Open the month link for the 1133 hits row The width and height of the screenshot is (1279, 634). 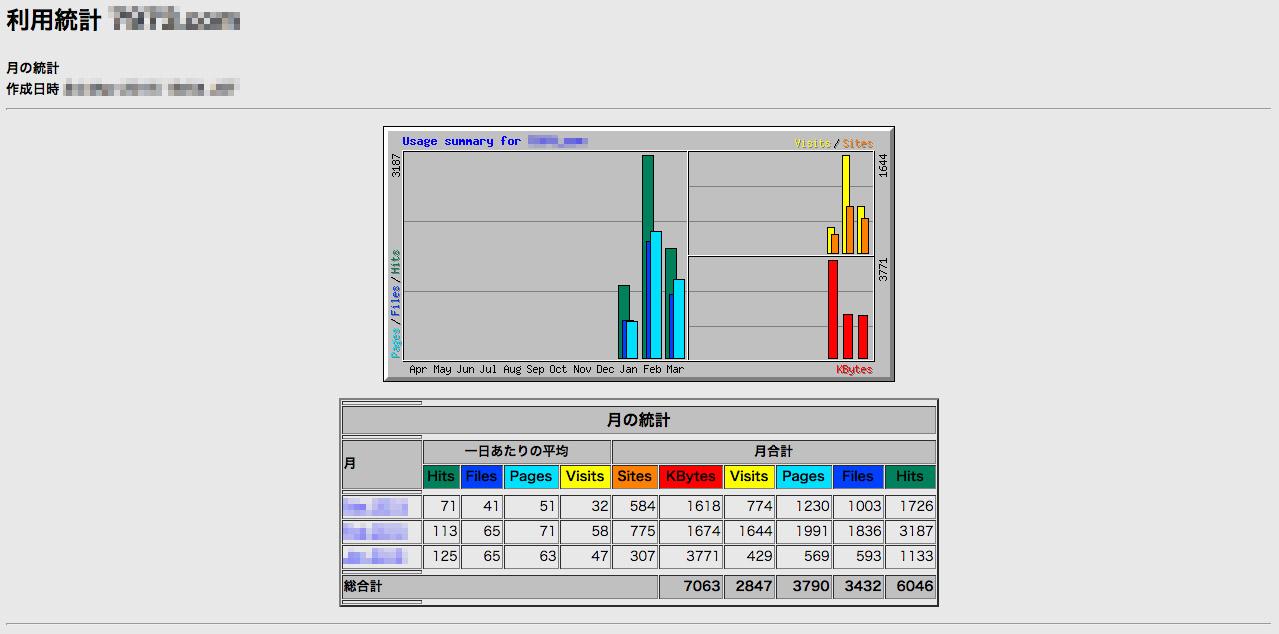[x=375, y=556]
